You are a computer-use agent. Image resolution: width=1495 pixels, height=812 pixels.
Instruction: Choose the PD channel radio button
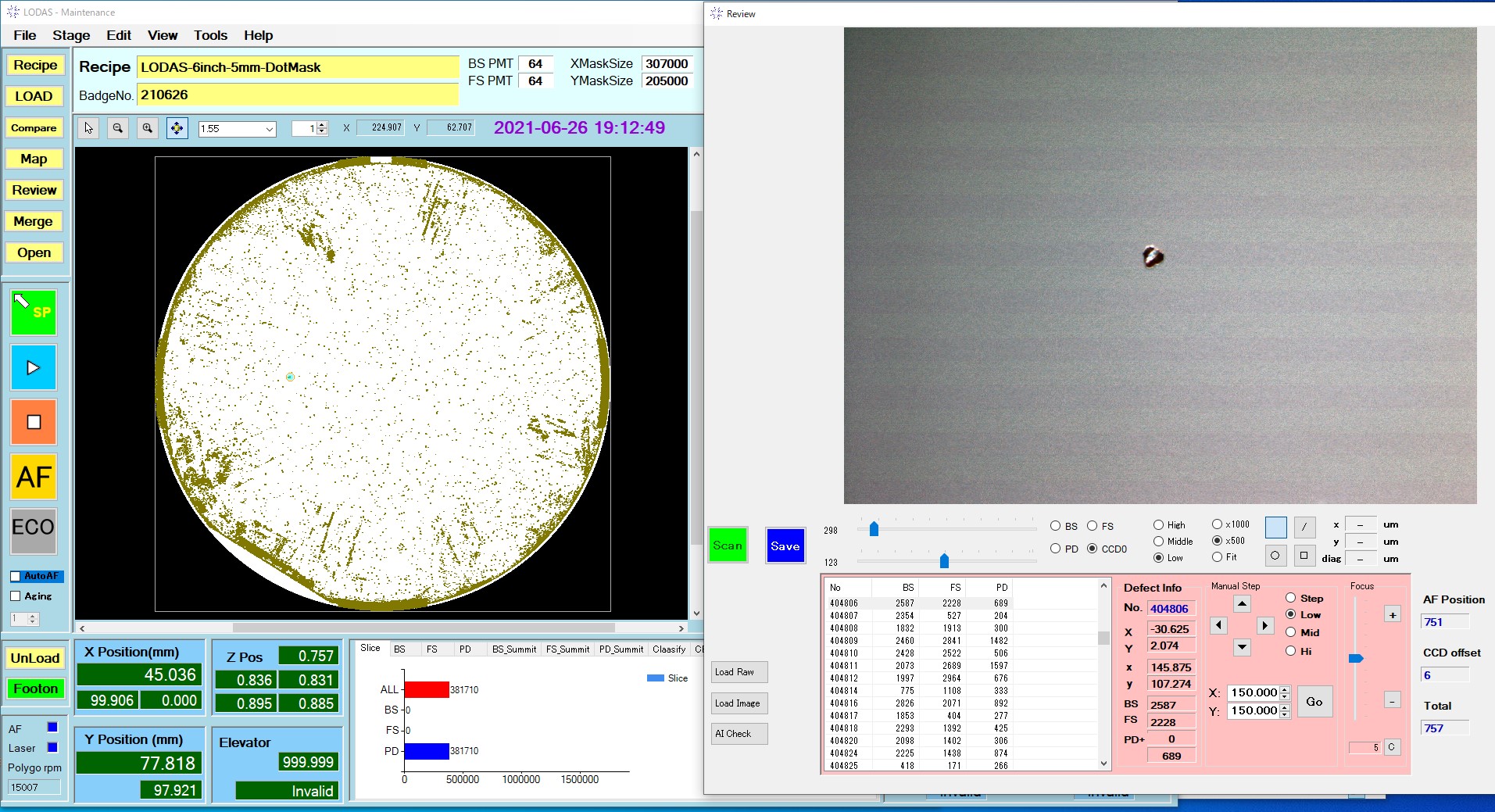(x=1056, y=549)
